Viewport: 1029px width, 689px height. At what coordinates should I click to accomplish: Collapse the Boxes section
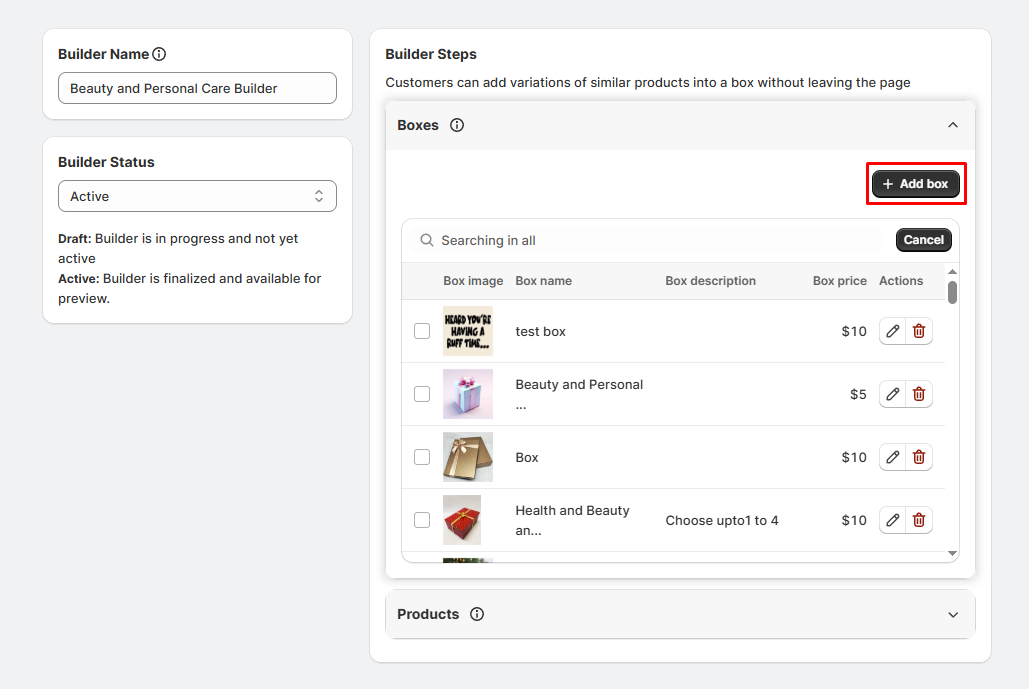point(952,125)
